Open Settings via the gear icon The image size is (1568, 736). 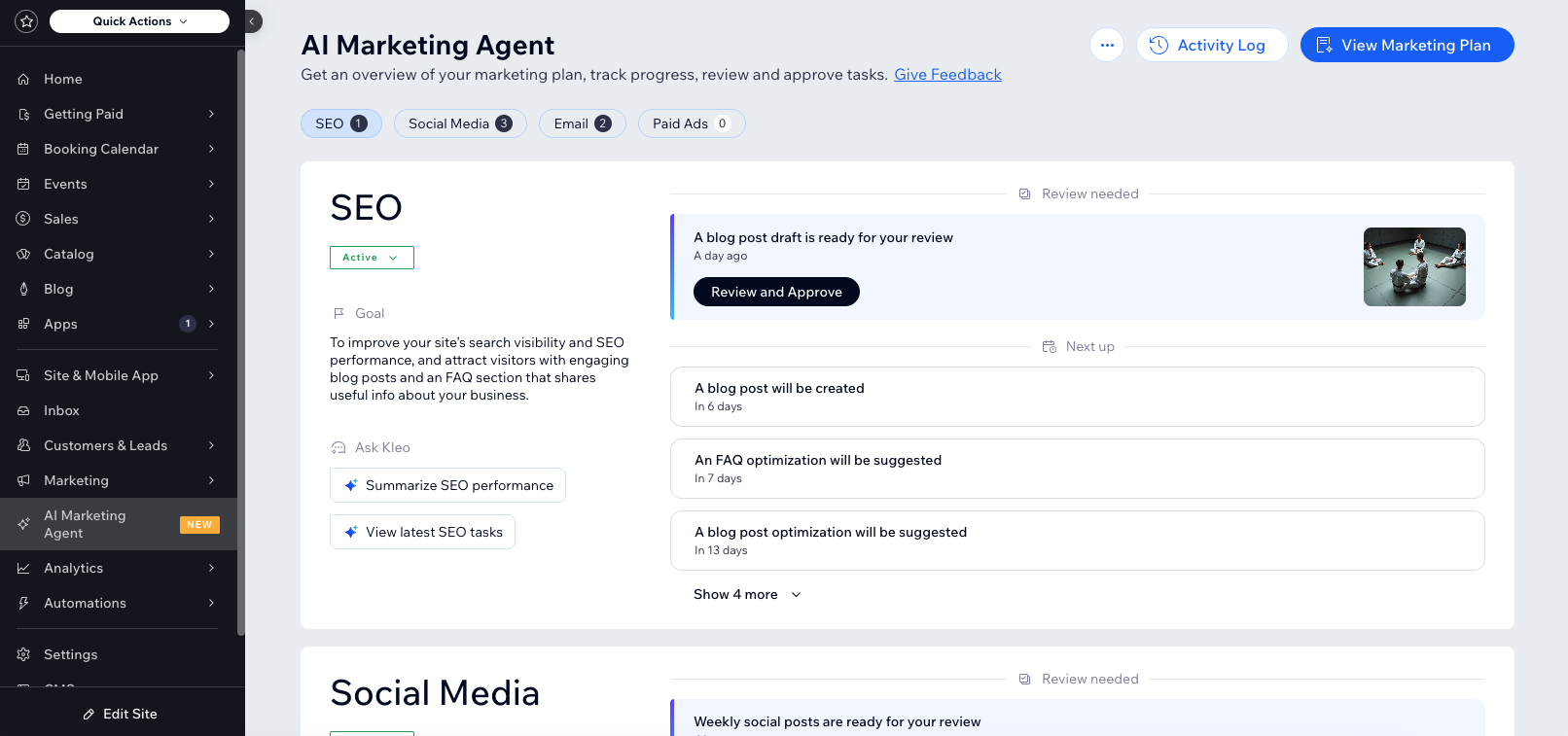point(23,654)
